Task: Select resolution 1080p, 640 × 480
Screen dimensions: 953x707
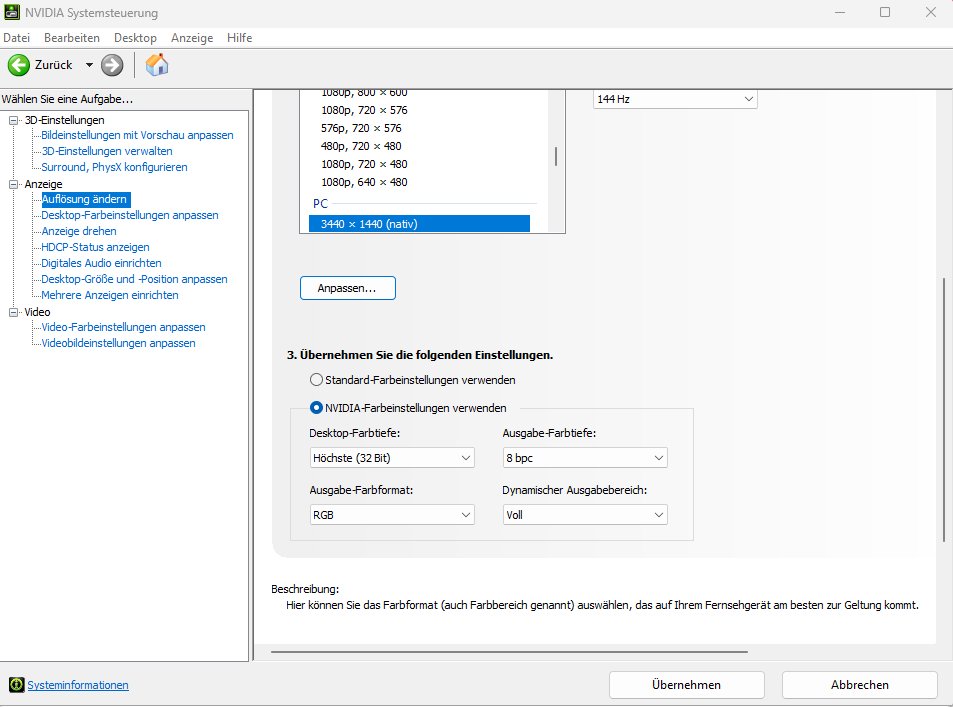Action: (x=365, y=182)
